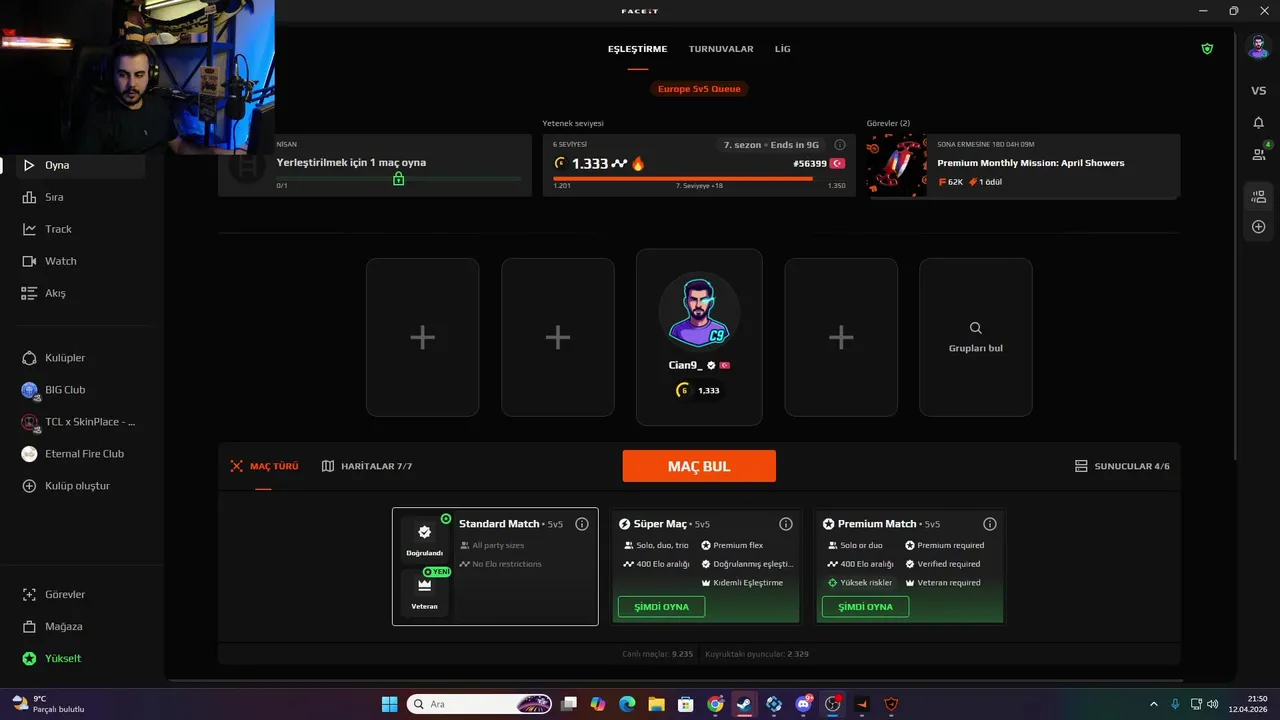Click the mission rocket thumbnail image
Image resolution: width=1280 pixels, height=720 pixels.
tap(896, 166)
